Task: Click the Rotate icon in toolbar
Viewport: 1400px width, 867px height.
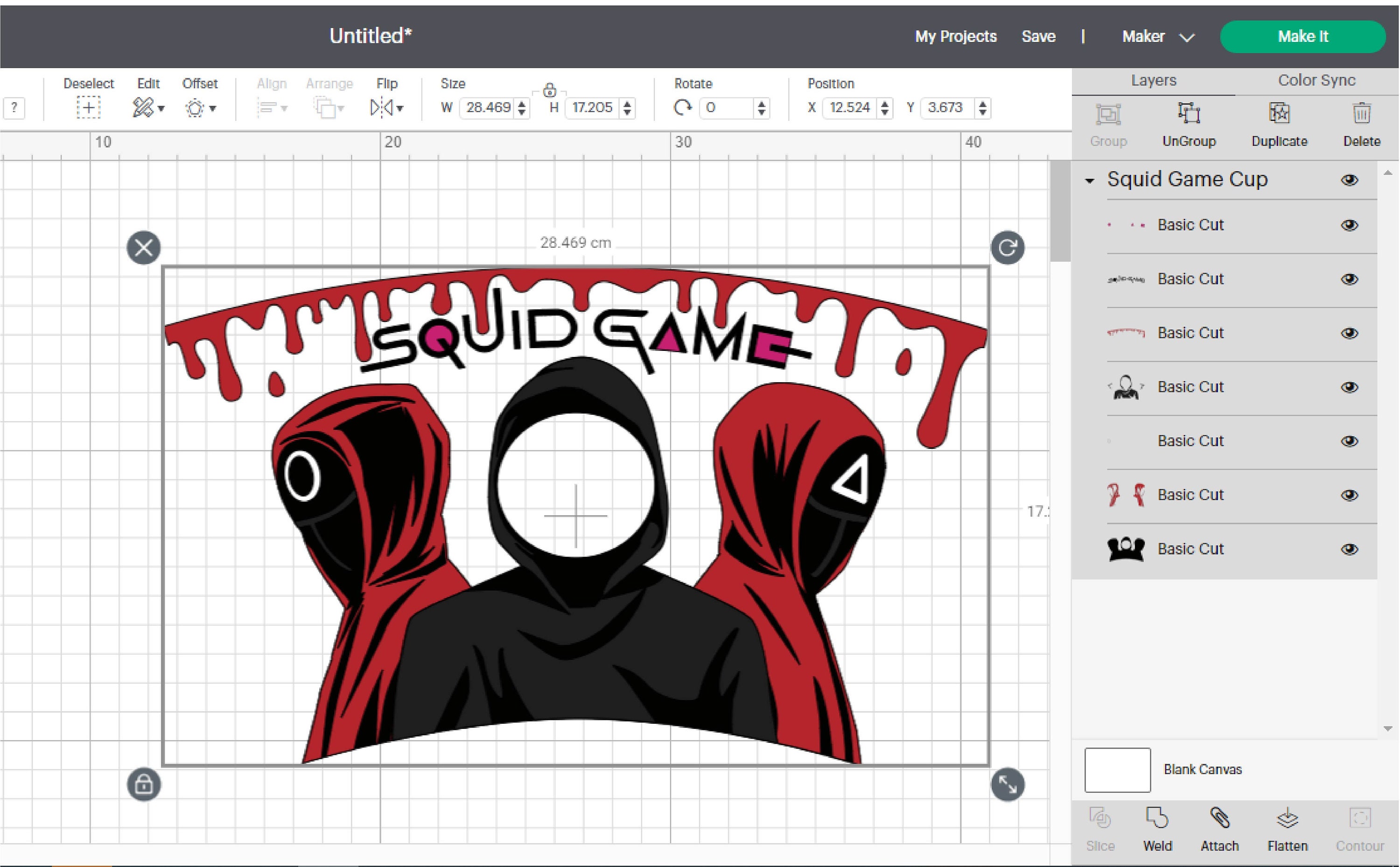Action: click(x=682, y=108)
